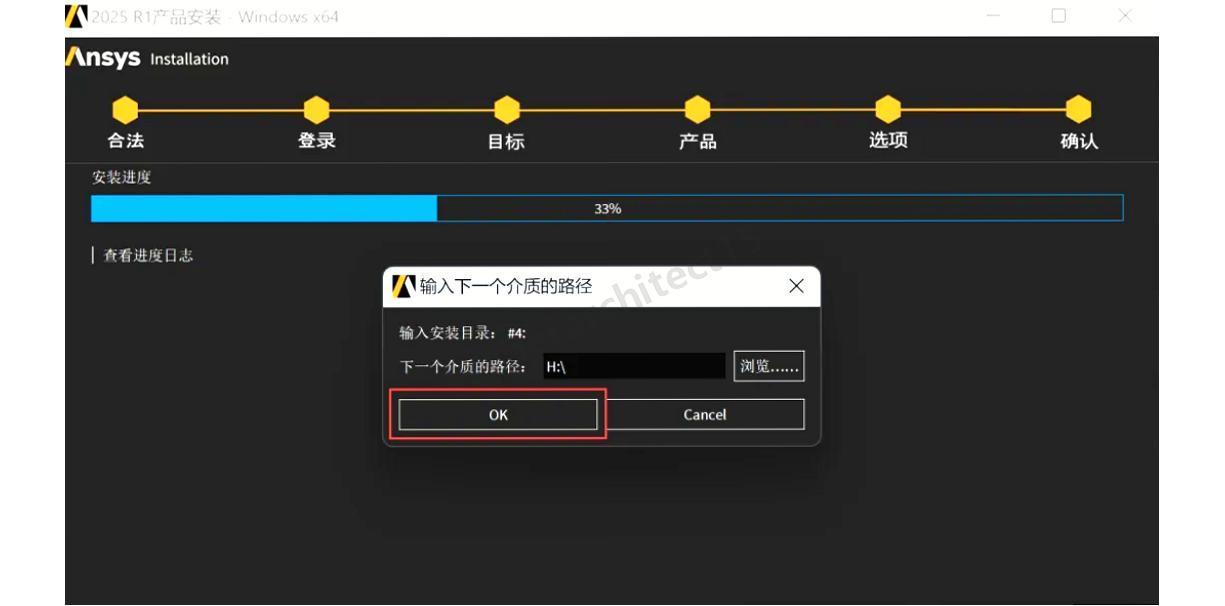This screenshot has width=1225, height=606.
Task: Select the 登录 step hexagon
Action: click(316, 110)
